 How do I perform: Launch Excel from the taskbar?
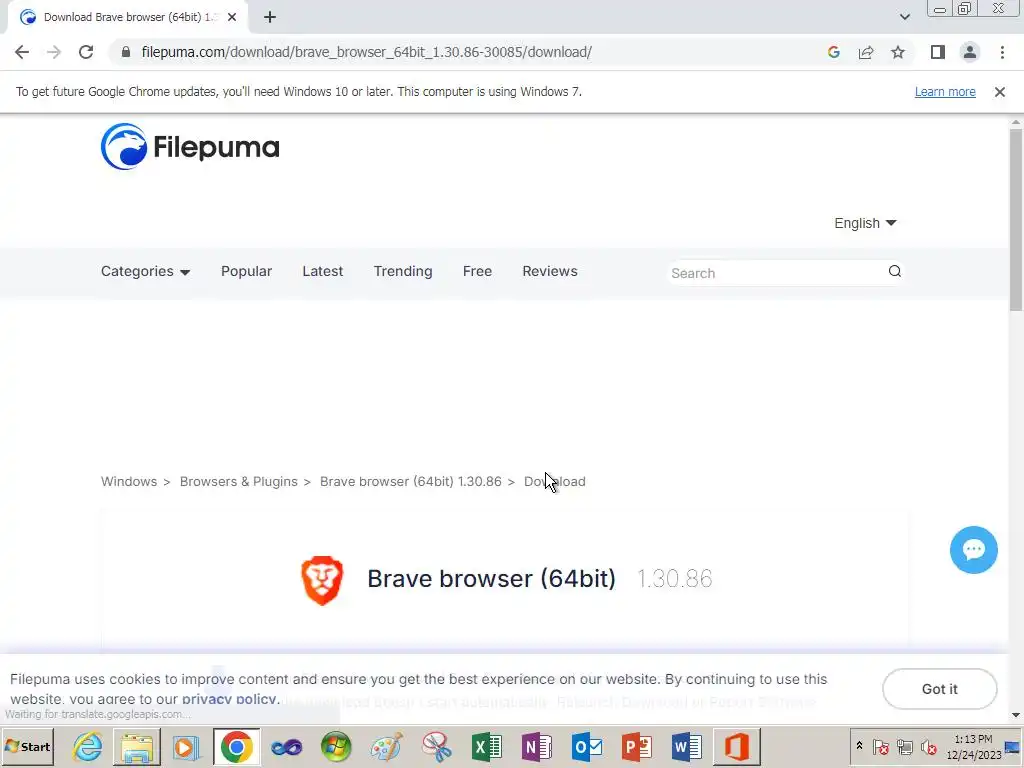click(x=487, y=746)
